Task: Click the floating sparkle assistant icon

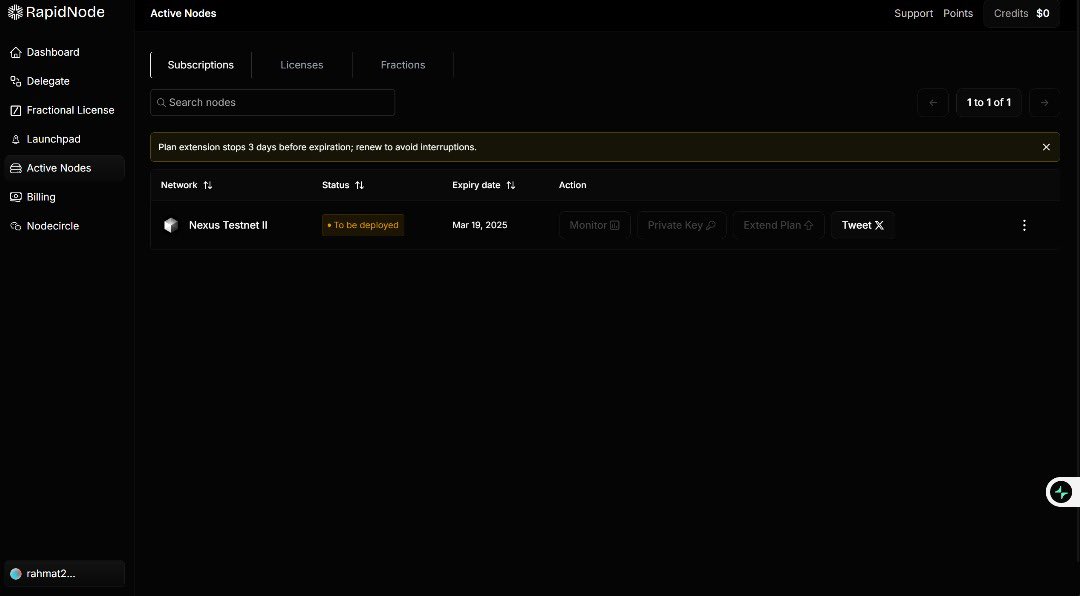Action: click(1061, 493)
